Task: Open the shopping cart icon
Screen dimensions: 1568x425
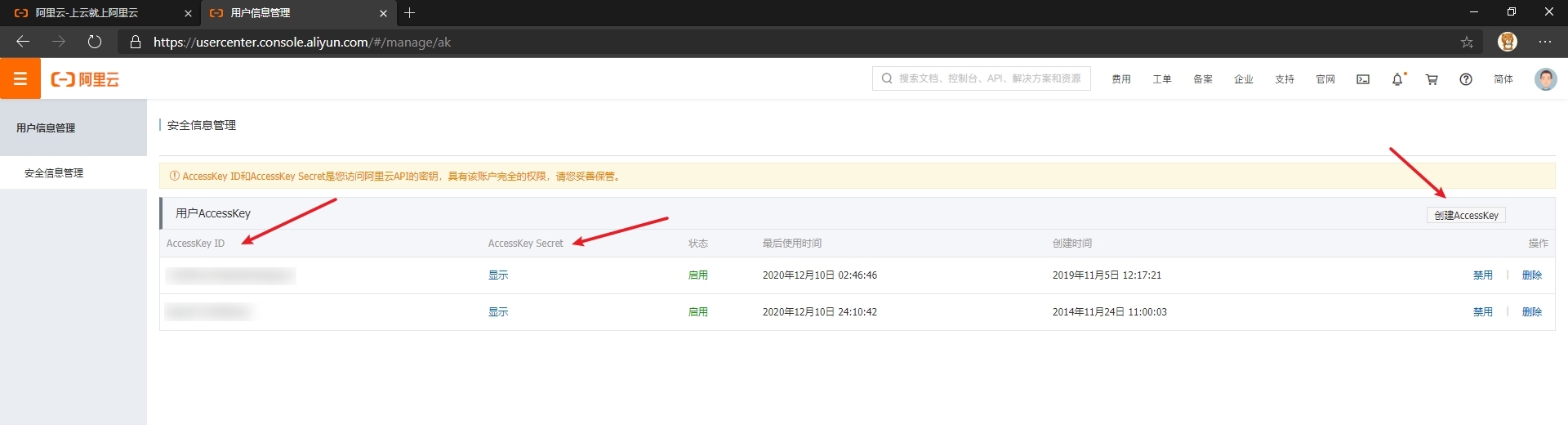Action: 1432,79
